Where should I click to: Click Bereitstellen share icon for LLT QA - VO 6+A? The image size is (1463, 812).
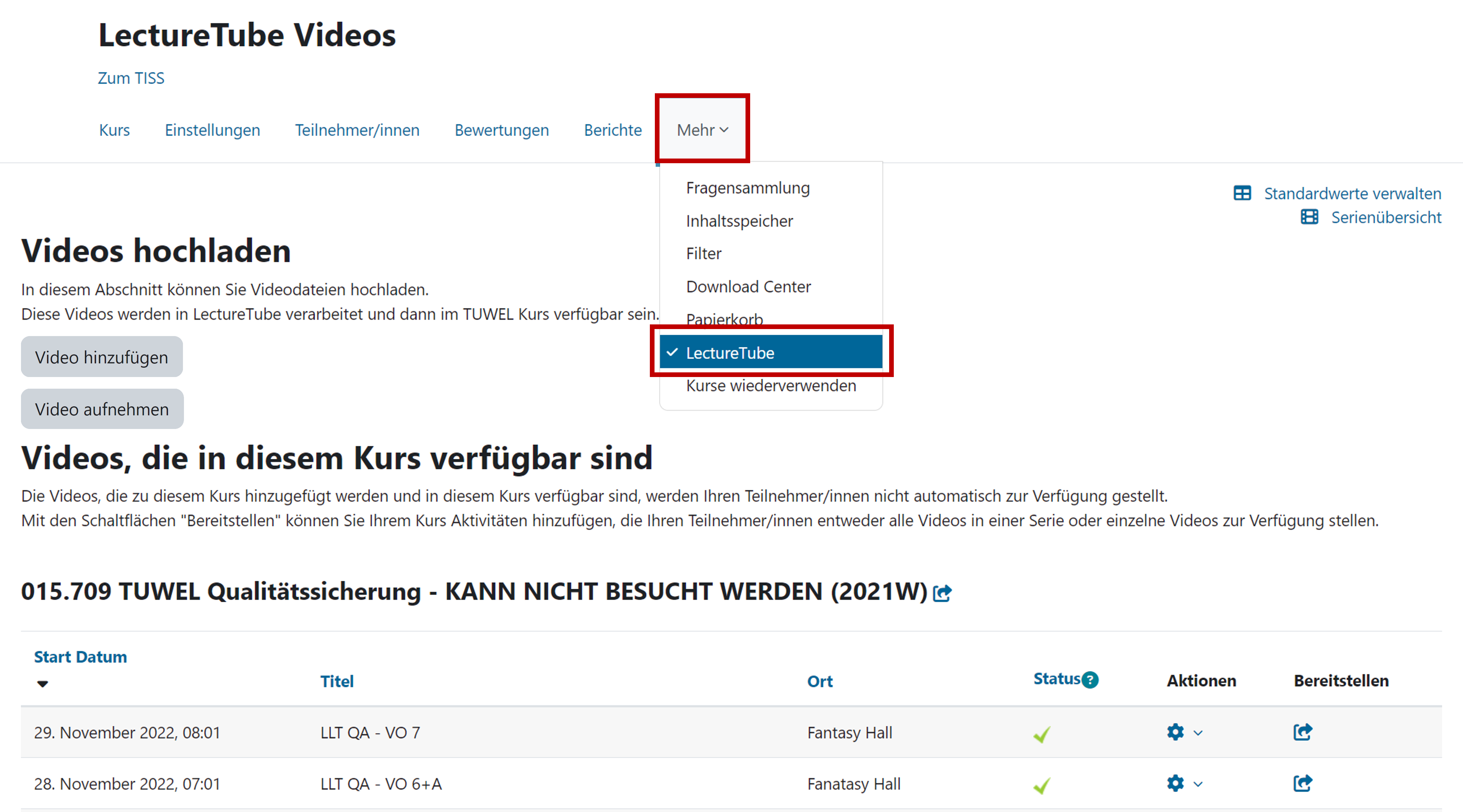coord(1303,783)
